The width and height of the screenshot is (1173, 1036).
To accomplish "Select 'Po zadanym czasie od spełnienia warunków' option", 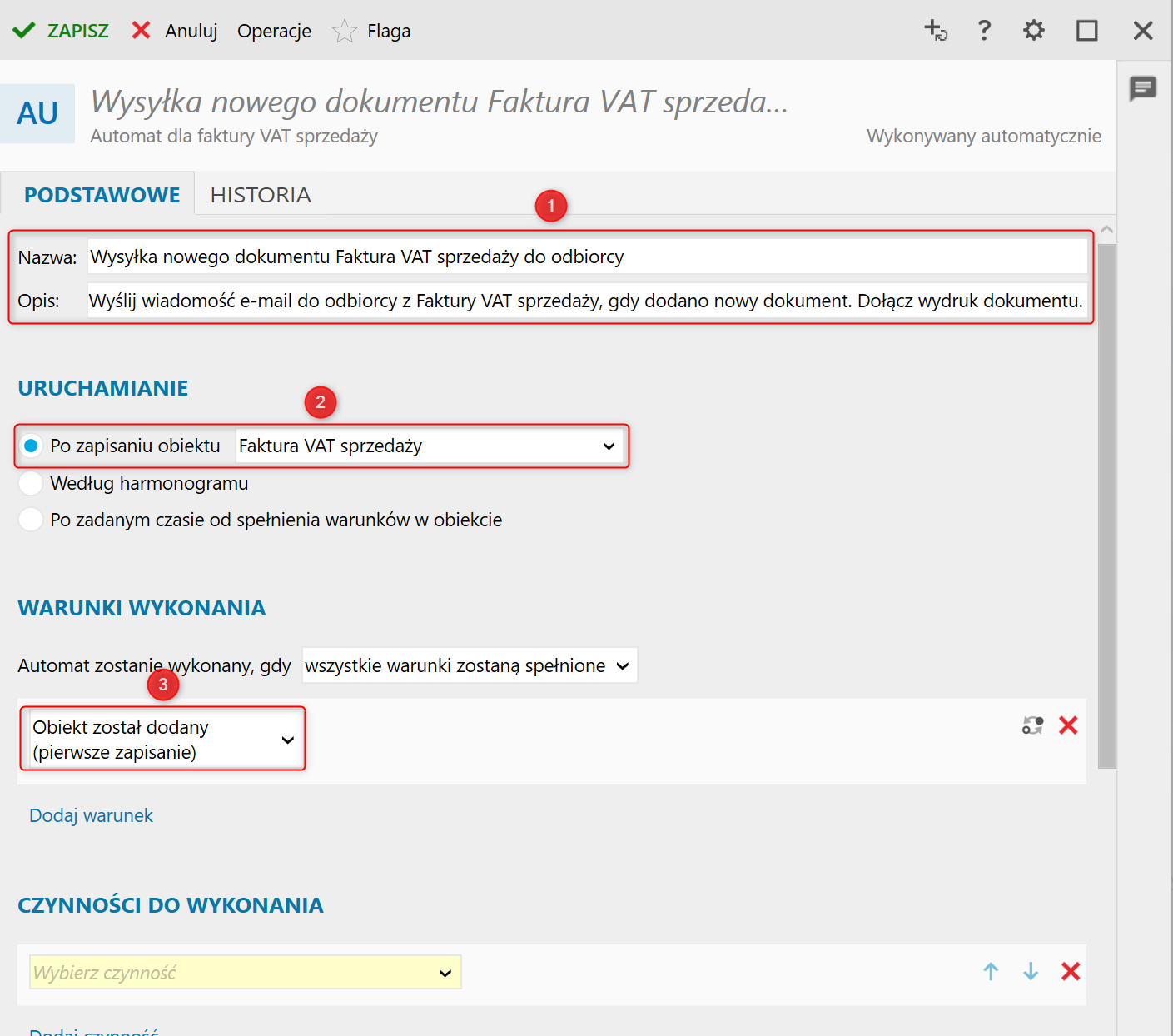I will point(31,520).
